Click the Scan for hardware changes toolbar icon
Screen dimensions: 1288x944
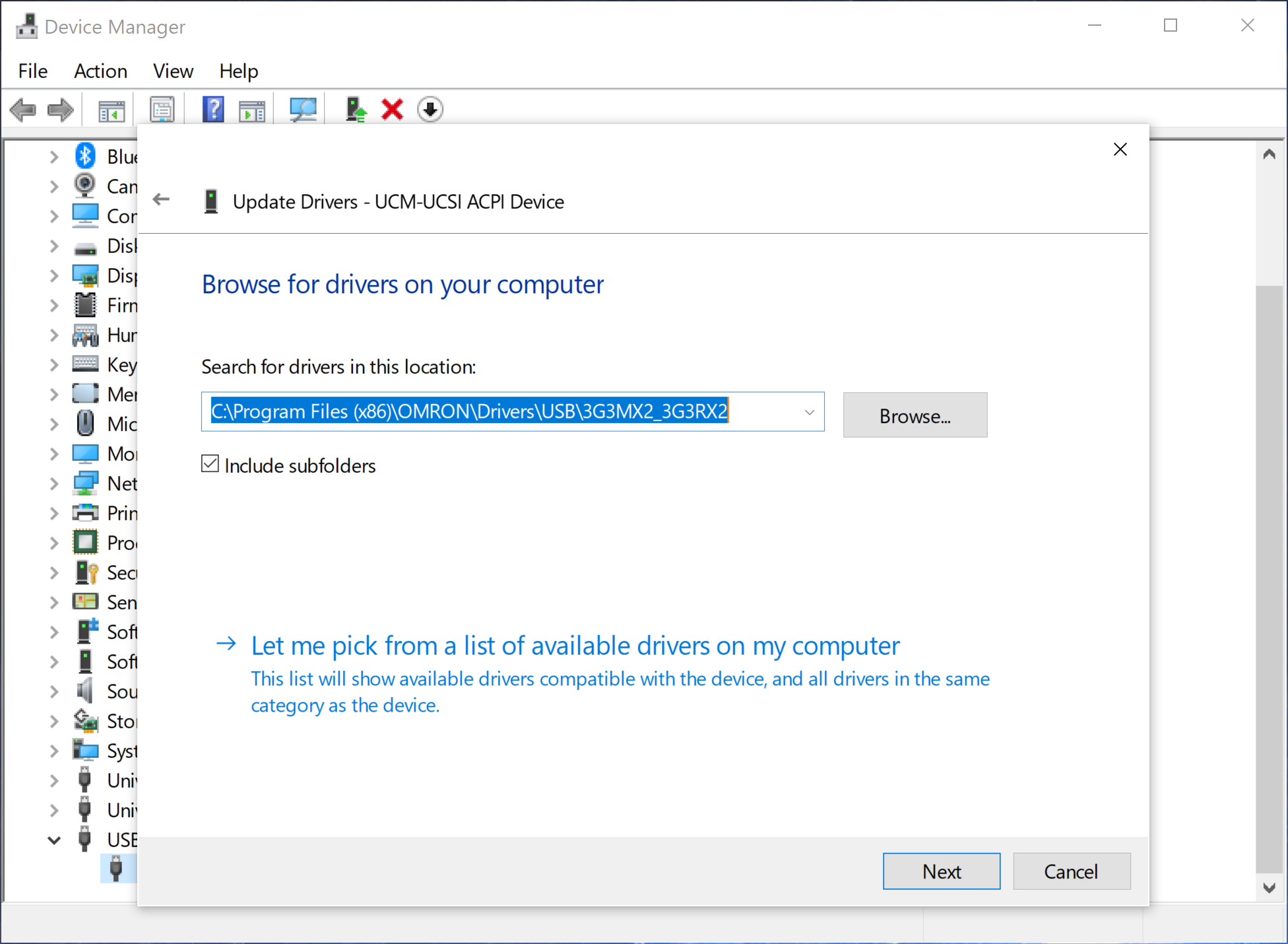click(303, 110)
